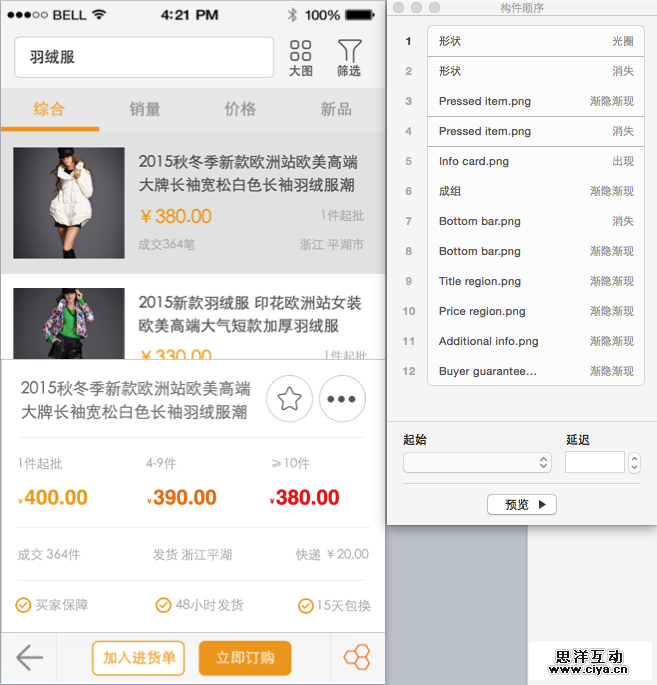Select row 3 Pressed item.png 渐隐渐现
The image size is (657, 685).
tap(536, 101)
